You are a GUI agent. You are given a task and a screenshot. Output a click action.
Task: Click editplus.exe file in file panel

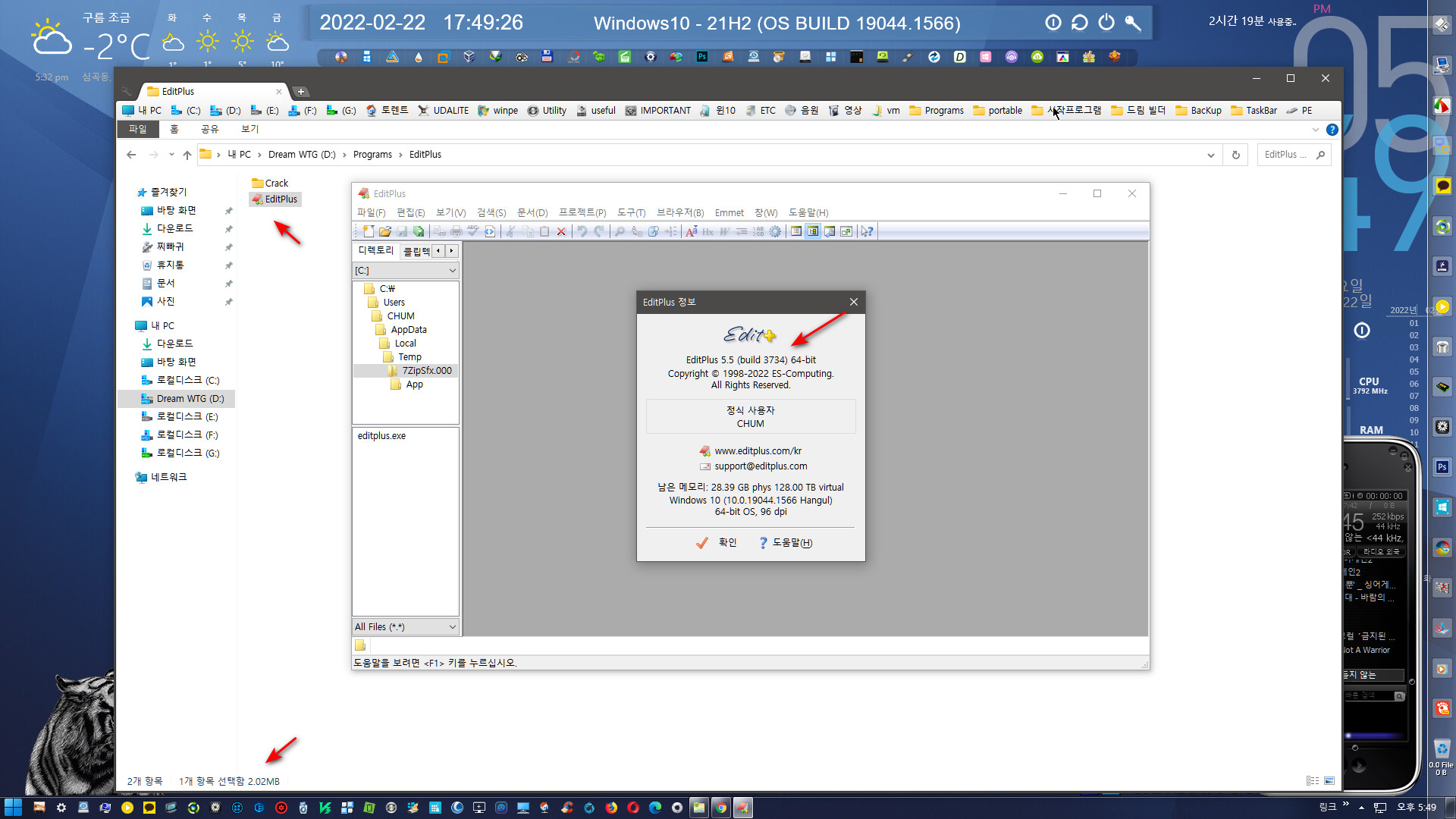382,435
